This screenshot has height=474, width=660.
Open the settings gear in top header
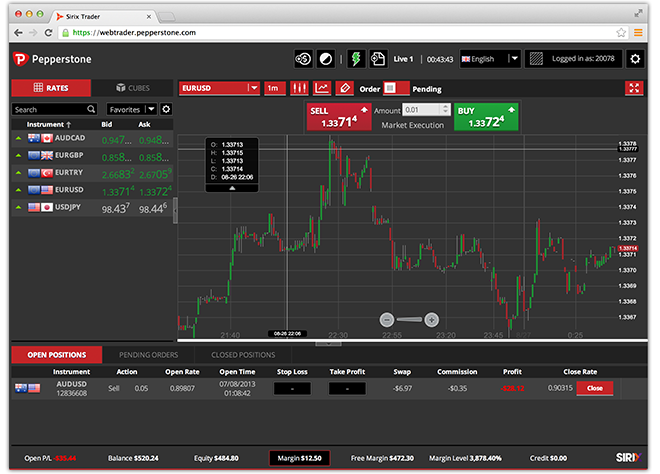pyautogui.click(x=634, y=59)
